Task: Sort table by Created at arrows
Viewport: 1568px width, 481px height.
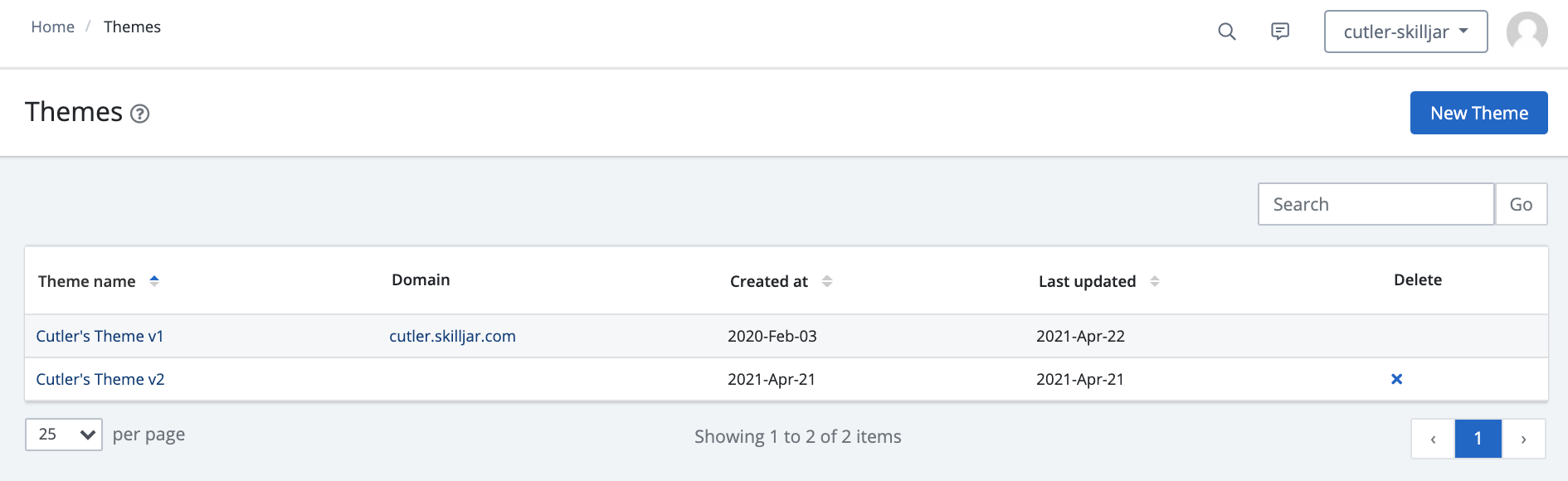Action: point(826,281)
